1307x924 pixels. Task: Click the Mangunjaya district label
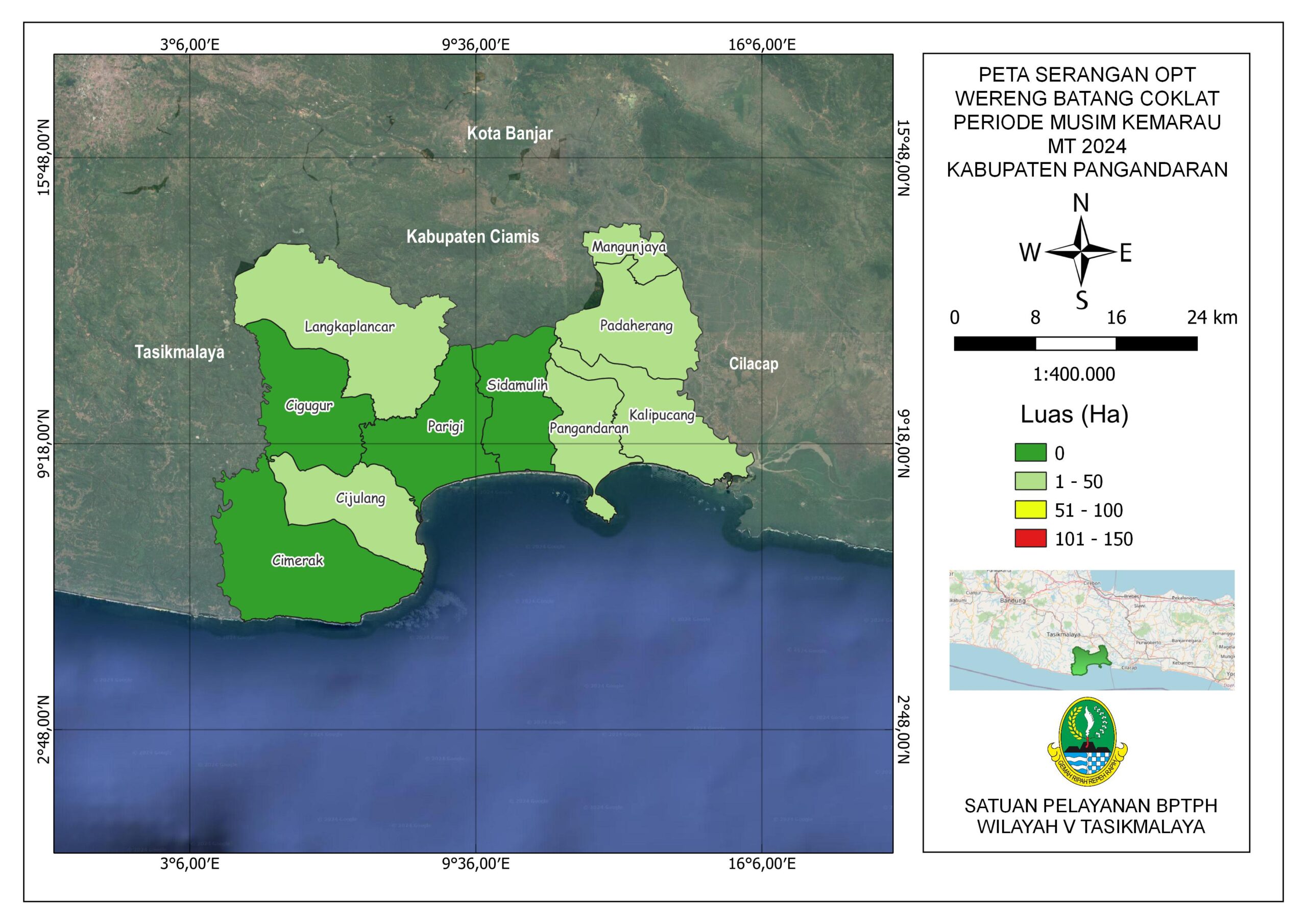629,247
